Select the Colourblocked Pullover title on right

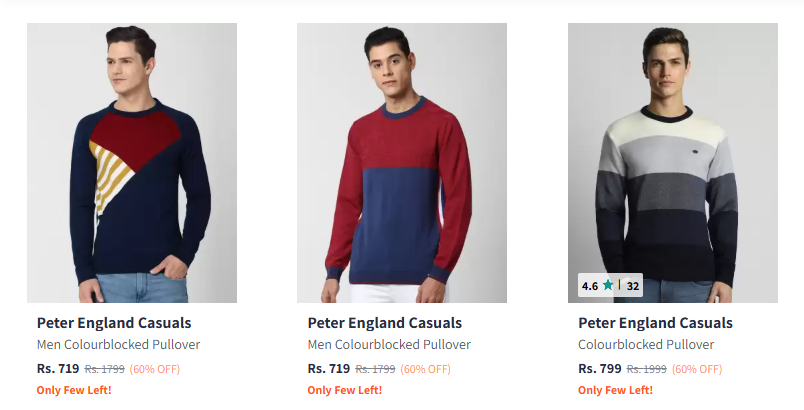pyautogui.click(x=646, y=345)
